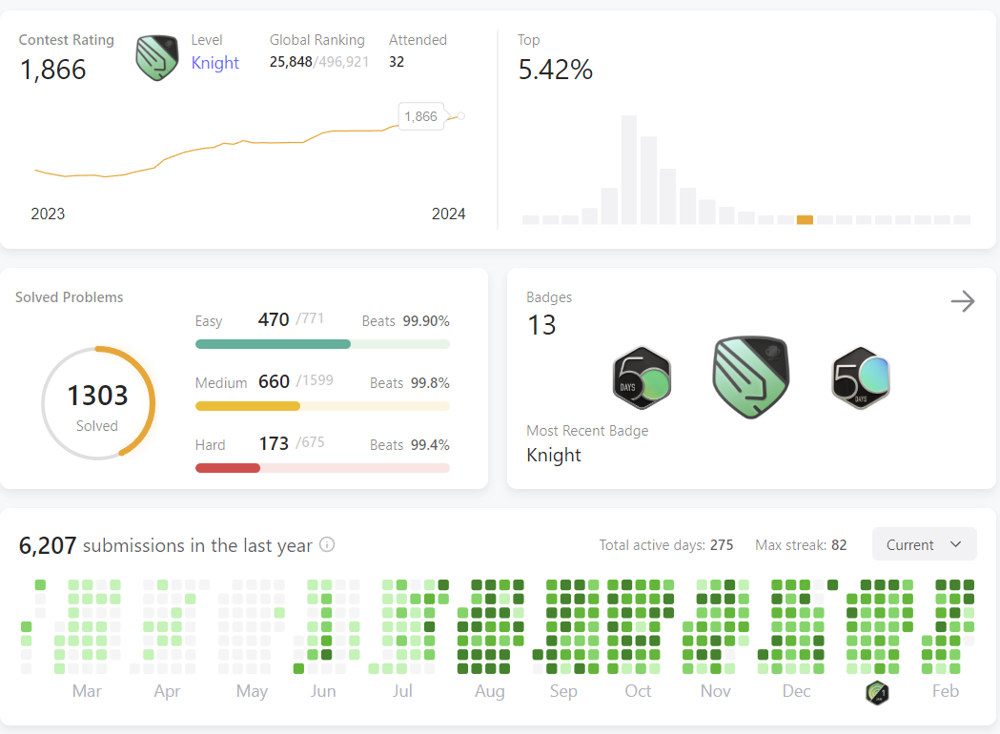Image resolution: width=1000 pixels, height=734 pixels.
Task: Click the 50 Days badge with blue-green circle
Action: point(861,378)
